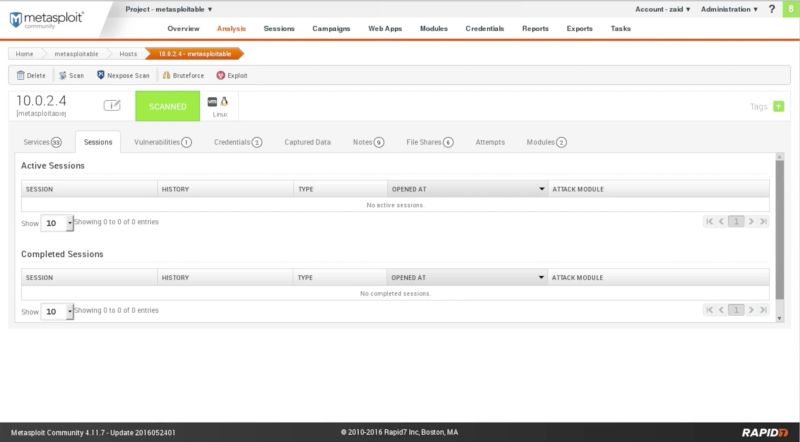Go to last page in Completed Sessions
Screen dimensions: 800x442
[763, 310]
